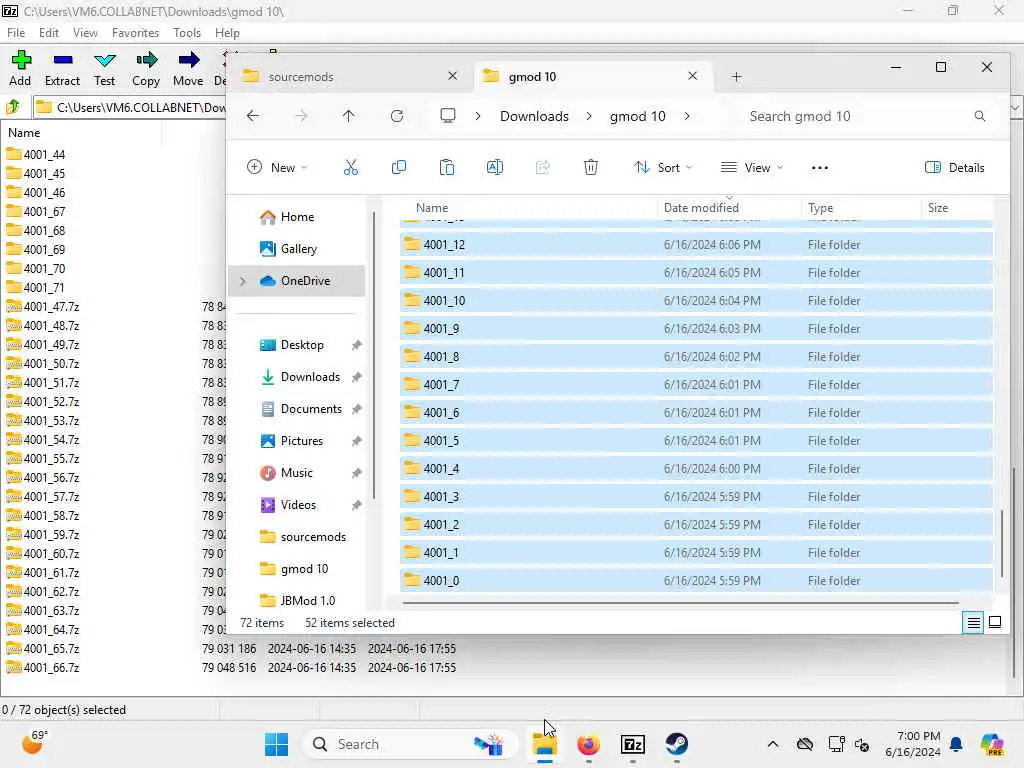Click the Explorer Up arrow
Screen dimensions: 1024x768
(x=349, y=116)
